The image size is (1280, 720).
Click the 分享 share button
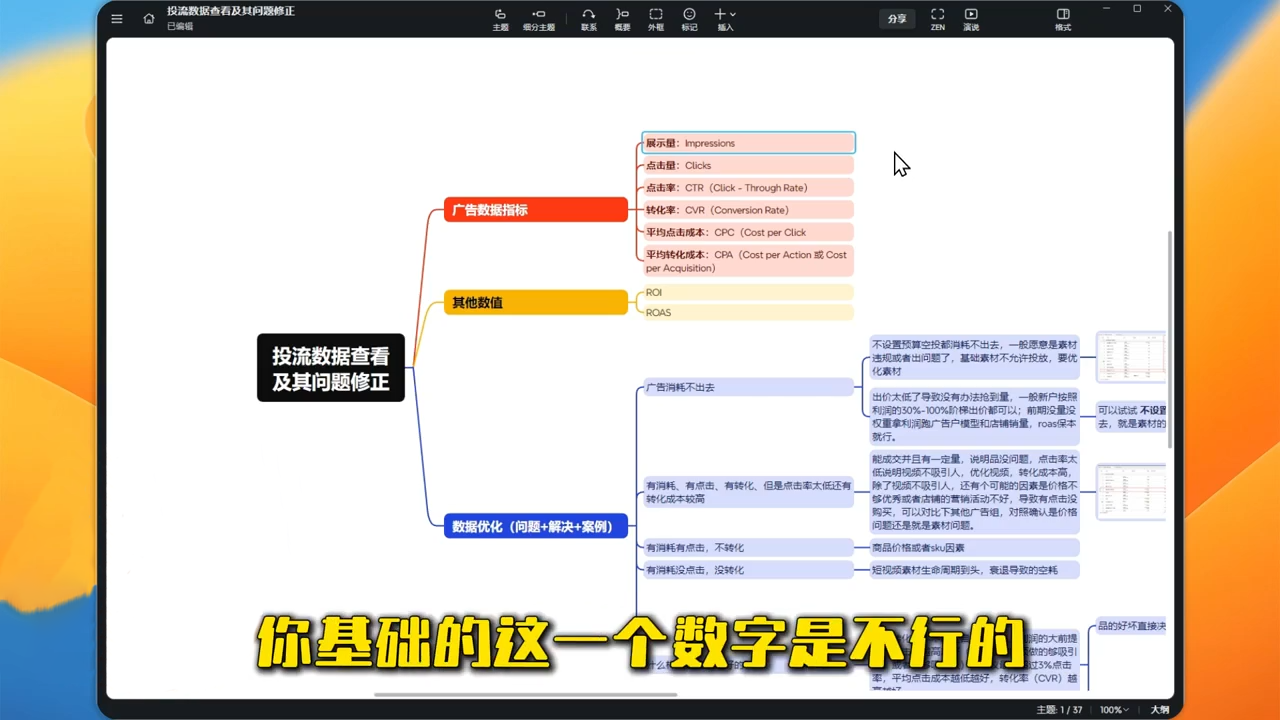pyautogui.click(x=896, y=18)
